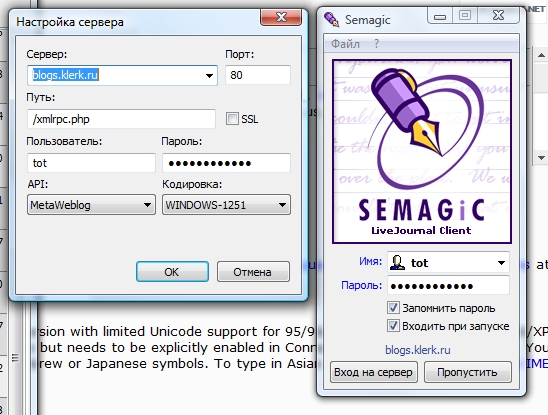Click Вход на сервер button

point(373,372)
